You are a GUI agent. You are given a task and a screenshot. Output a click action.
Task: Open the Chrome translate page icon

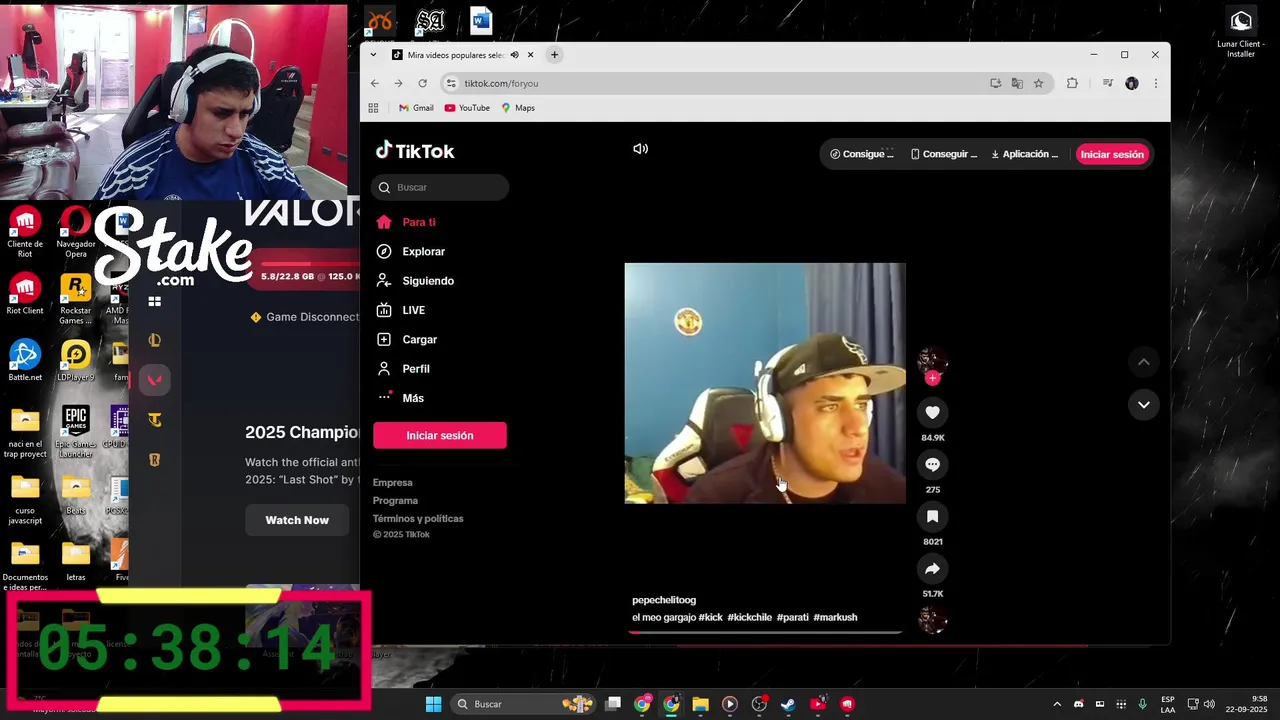click(x=1017, y=83)
